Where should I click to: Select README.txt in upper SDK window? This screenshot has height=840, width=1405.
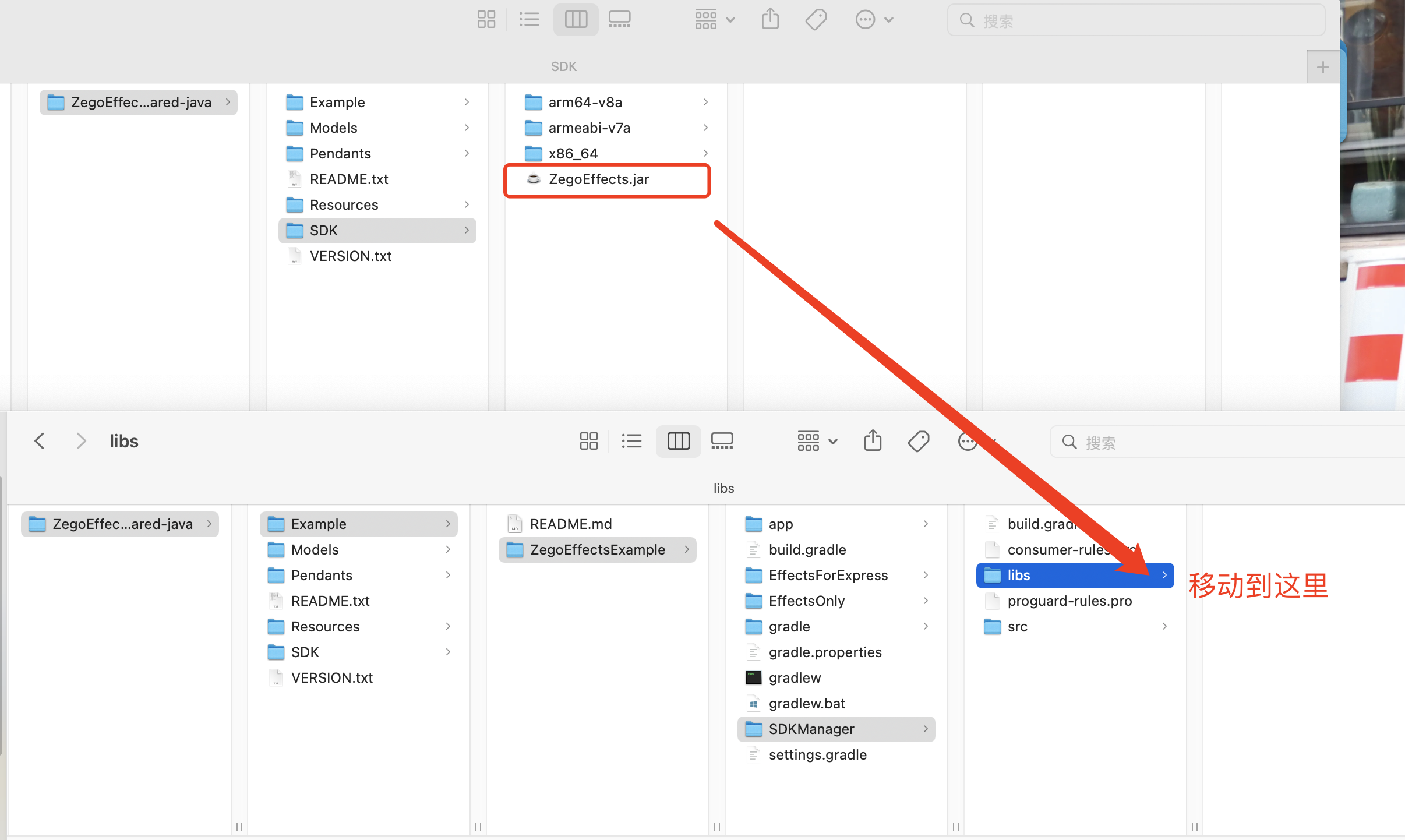coord(377,179)
